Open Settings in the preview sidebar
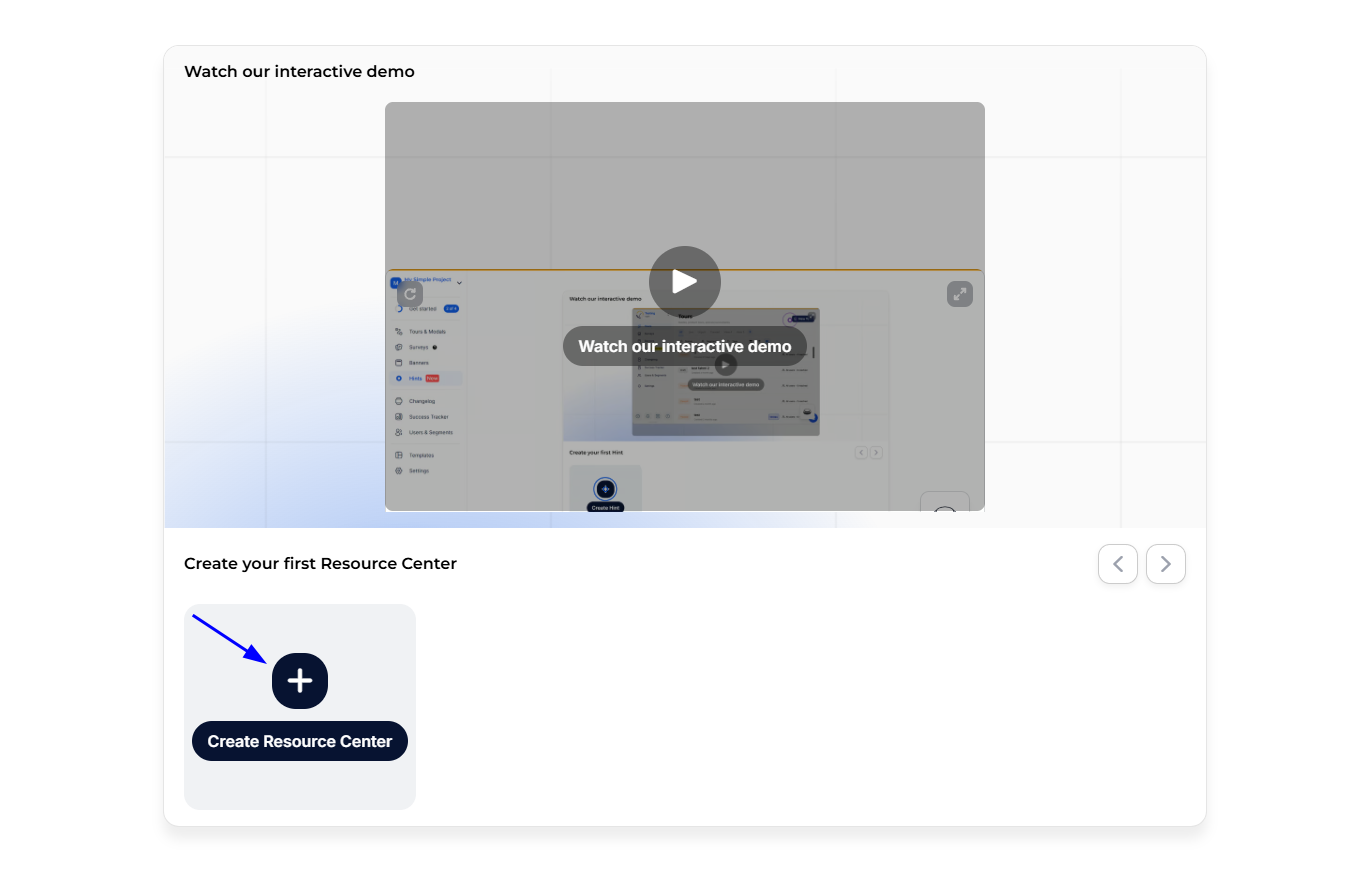 [x=418, y=471]
